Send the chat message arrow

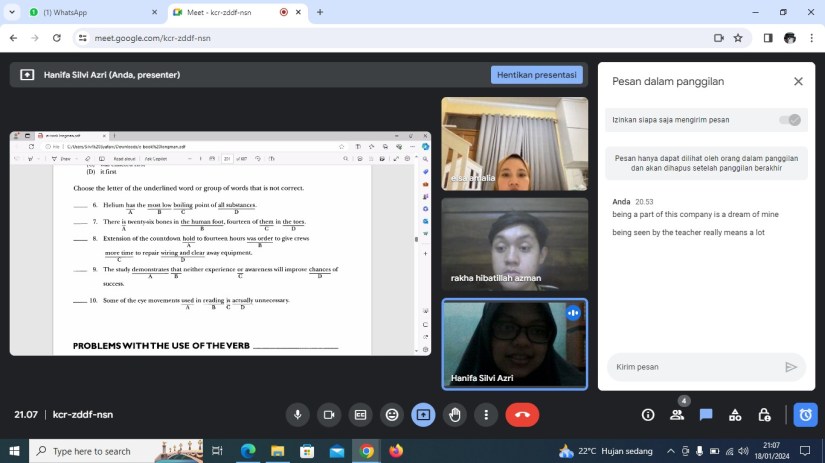[790, 367]
